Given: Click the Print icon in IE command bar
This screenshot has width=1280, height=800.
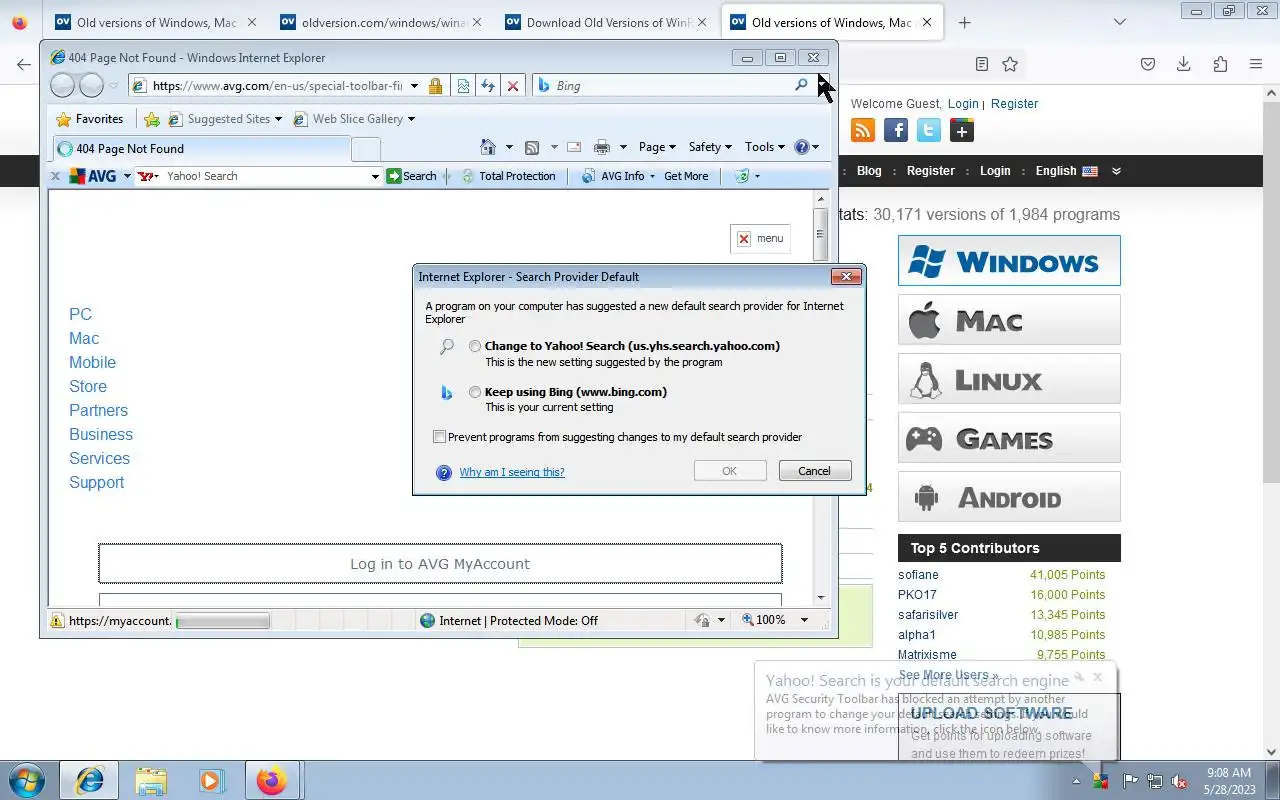Looking at the screenshot, I should tap(602, 147).
